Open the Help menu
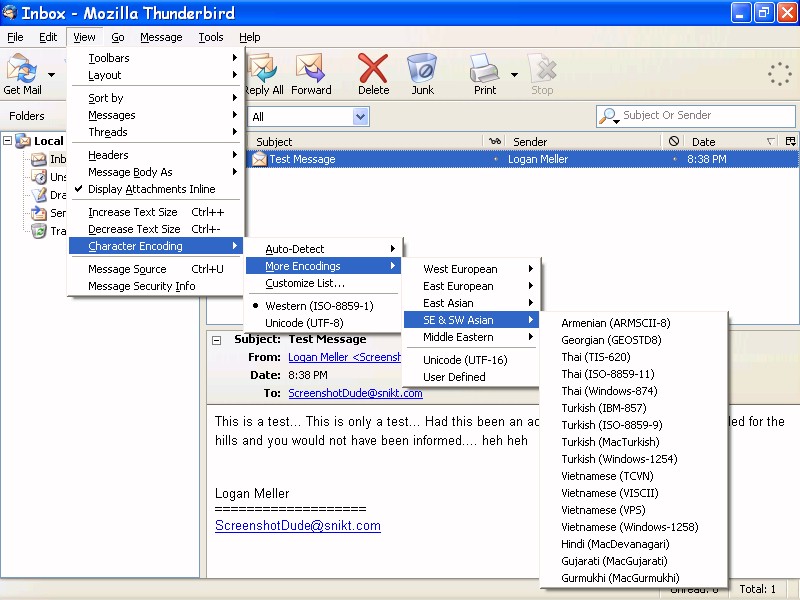 point(249,37)
